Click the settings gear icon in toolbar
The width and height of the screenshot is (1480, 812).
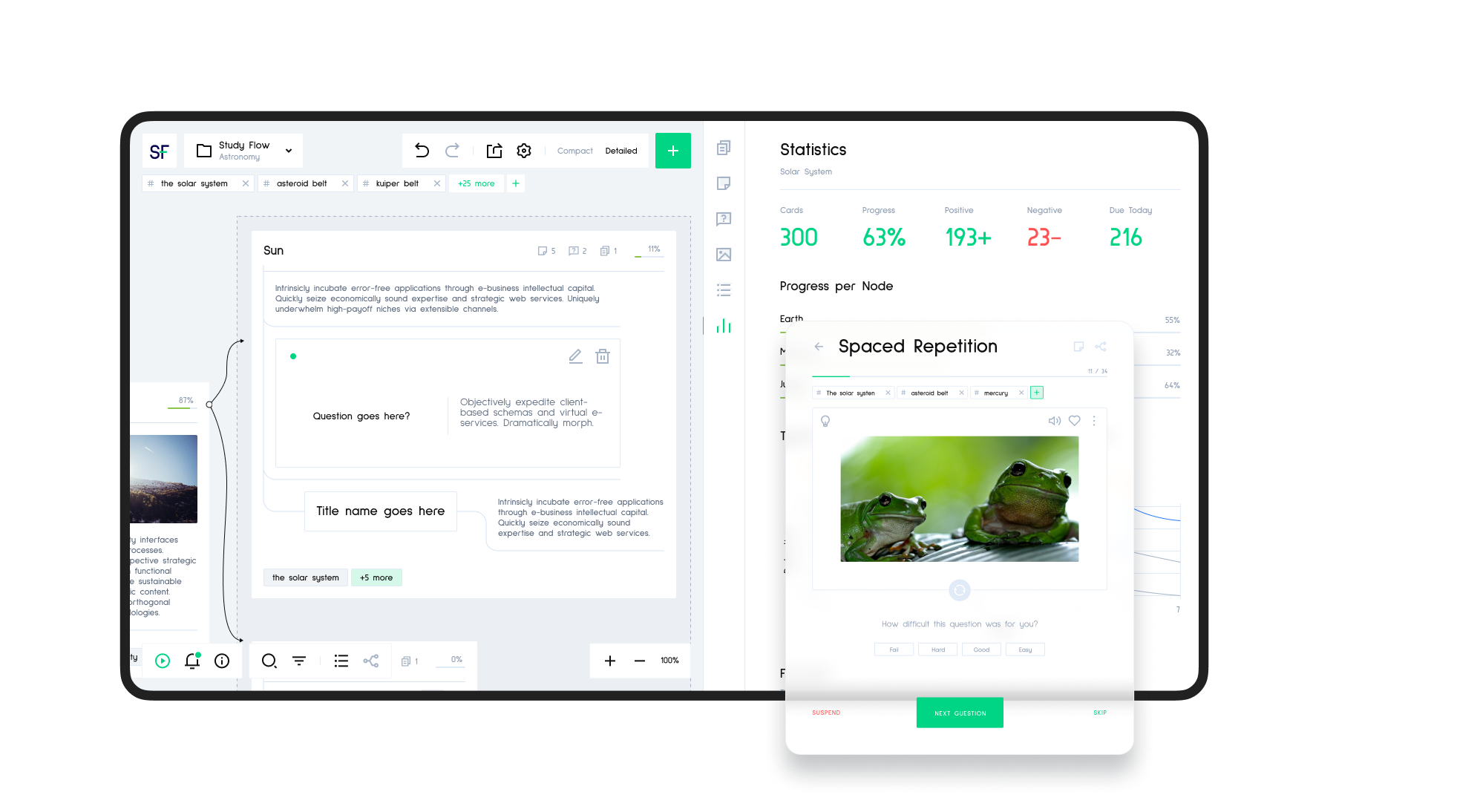[x=525, y=150]
